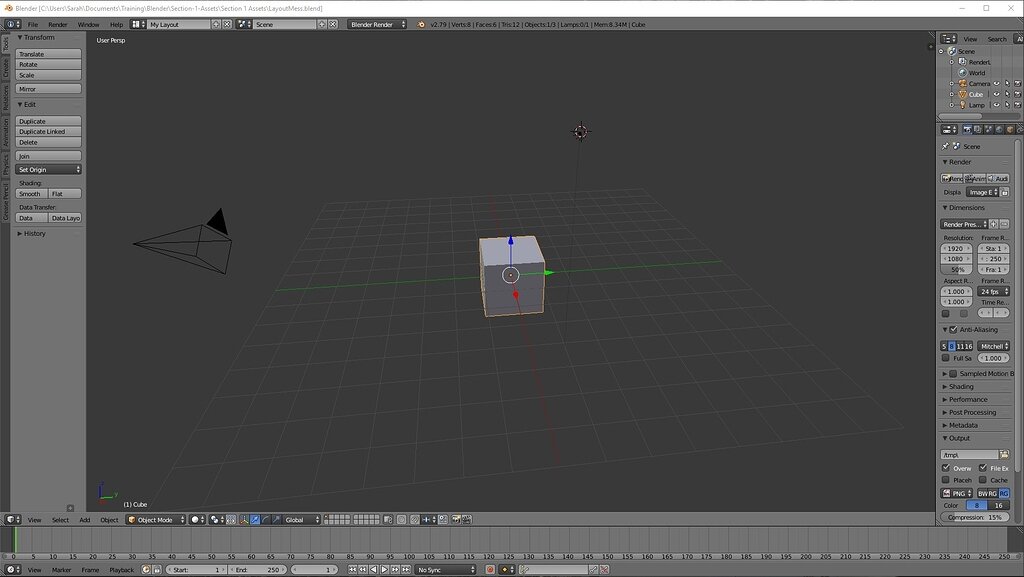
Task: Click the World icon in the Outliner
Action: click(x=963, y=72)
